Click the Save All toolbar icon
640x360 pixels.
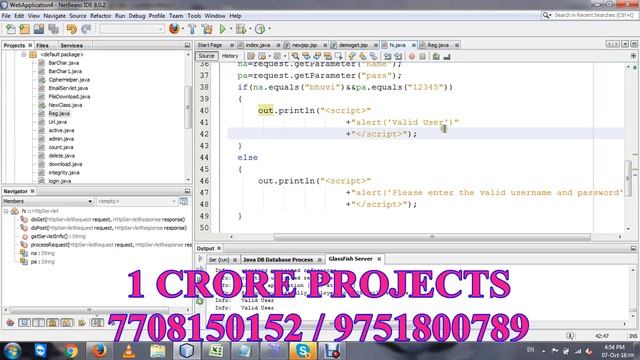click(x=53, y=29)
